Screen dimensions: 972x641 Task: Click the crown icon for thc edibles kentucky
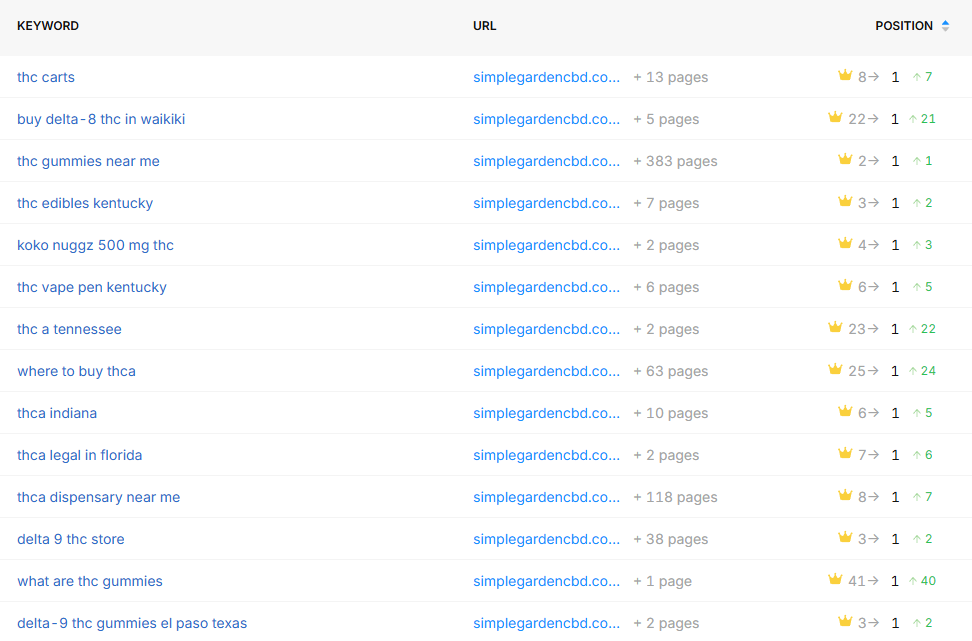click(x=845, y=201)
